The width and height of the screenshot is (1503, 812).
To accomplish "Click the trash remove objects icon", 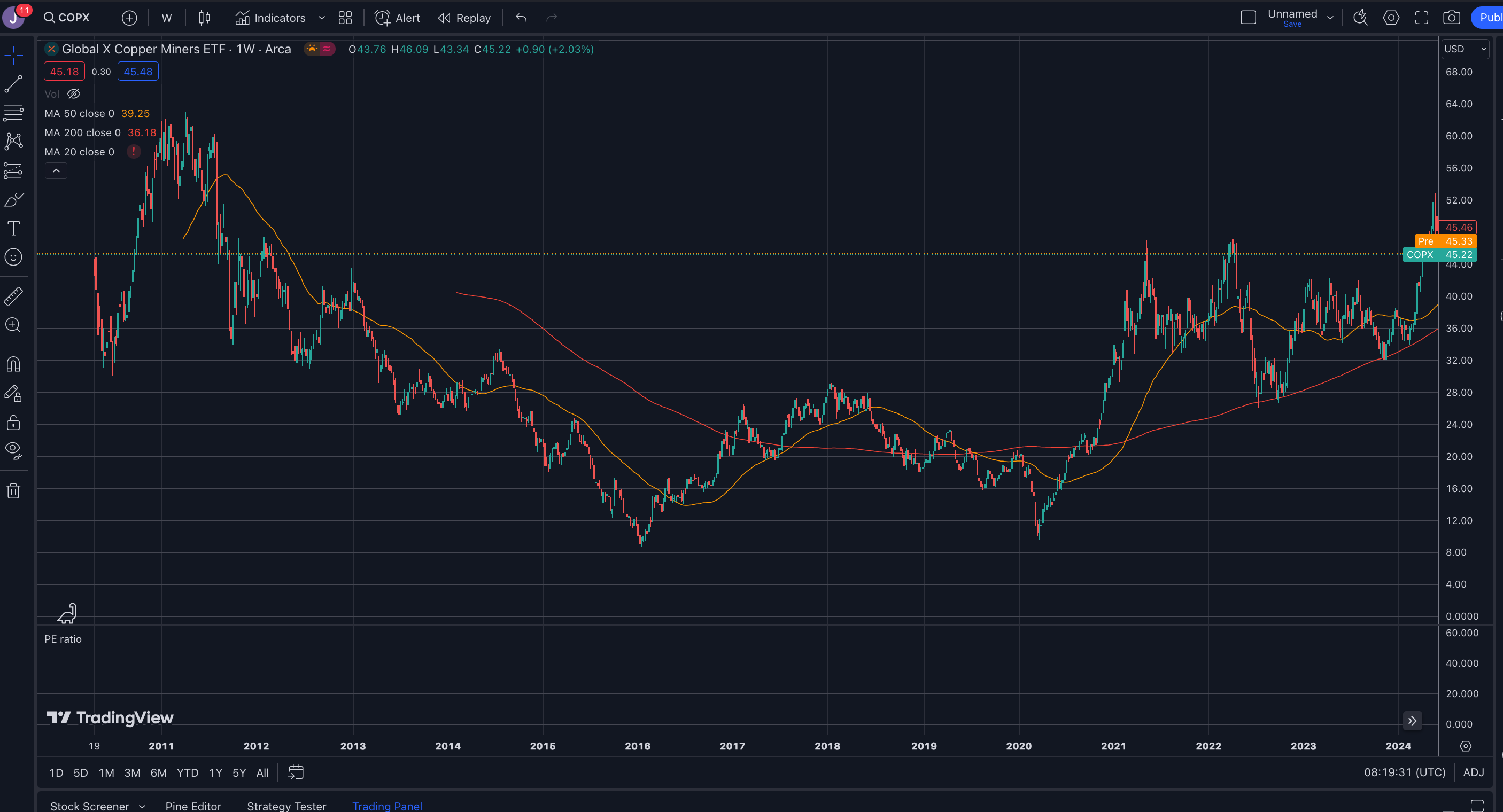I will pos(13,490).
